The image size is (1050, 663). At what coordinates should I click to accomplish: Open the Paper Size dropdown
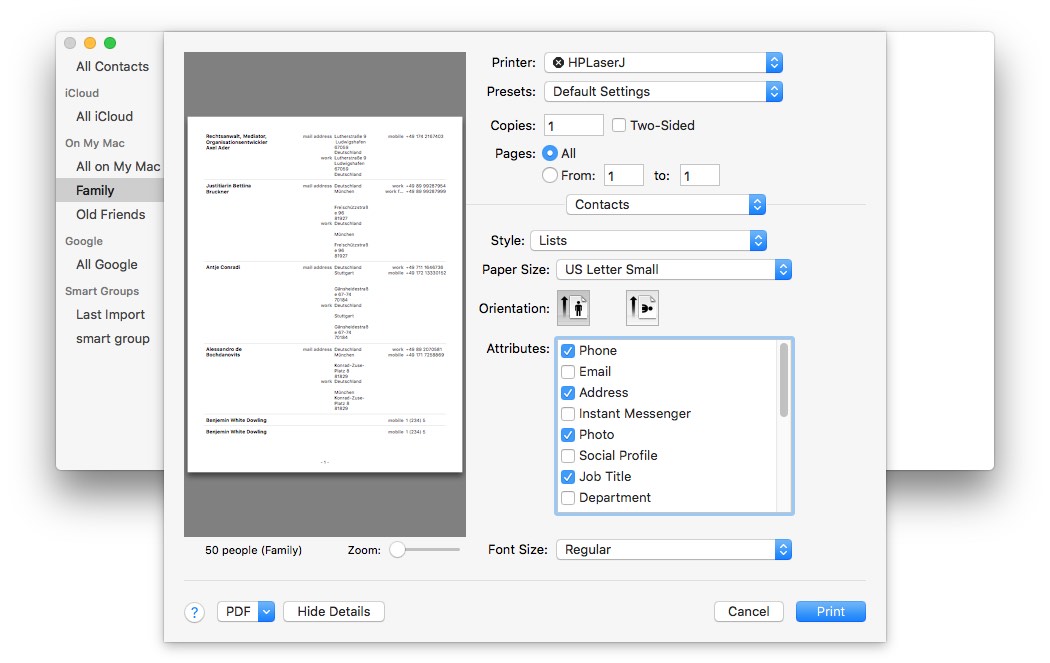pyautogui.click(x=672, y=269)
